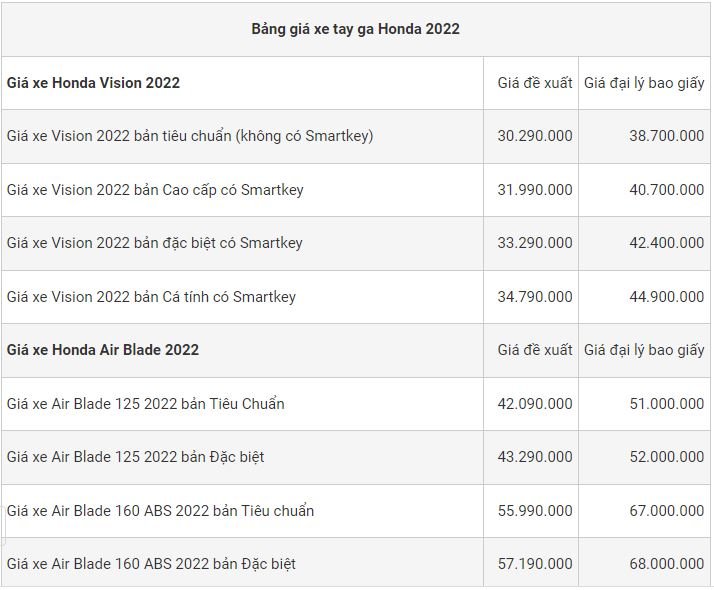Viewport: 714px width, 590px height.
Task: Select dealer price 40.700.000
Action: pyautogui.click(x=667, y=189)
